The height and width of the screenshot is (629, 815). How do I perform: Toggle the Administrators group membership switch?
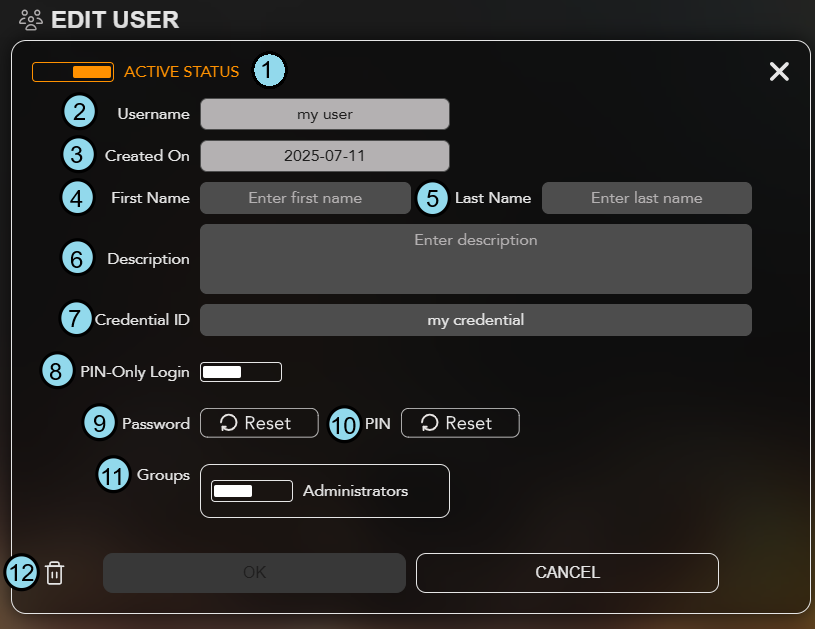click(252, 491)
